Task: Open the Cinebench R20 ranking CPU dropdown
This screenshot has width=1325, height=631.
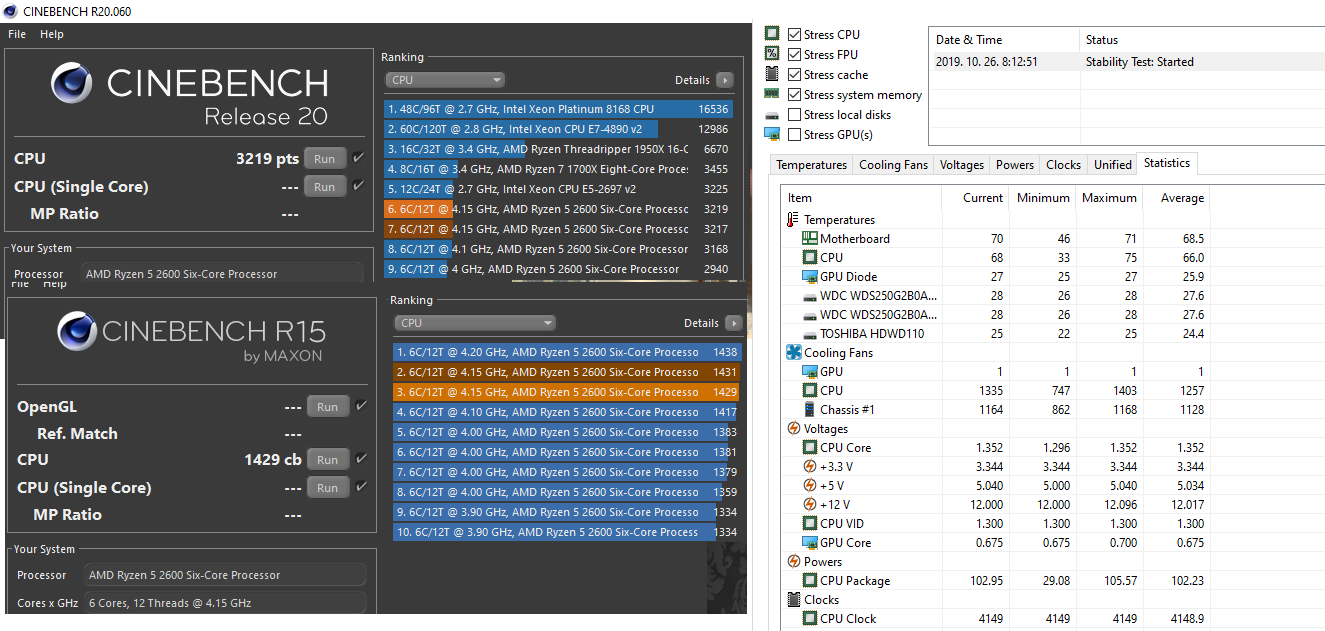Action: 445,80
